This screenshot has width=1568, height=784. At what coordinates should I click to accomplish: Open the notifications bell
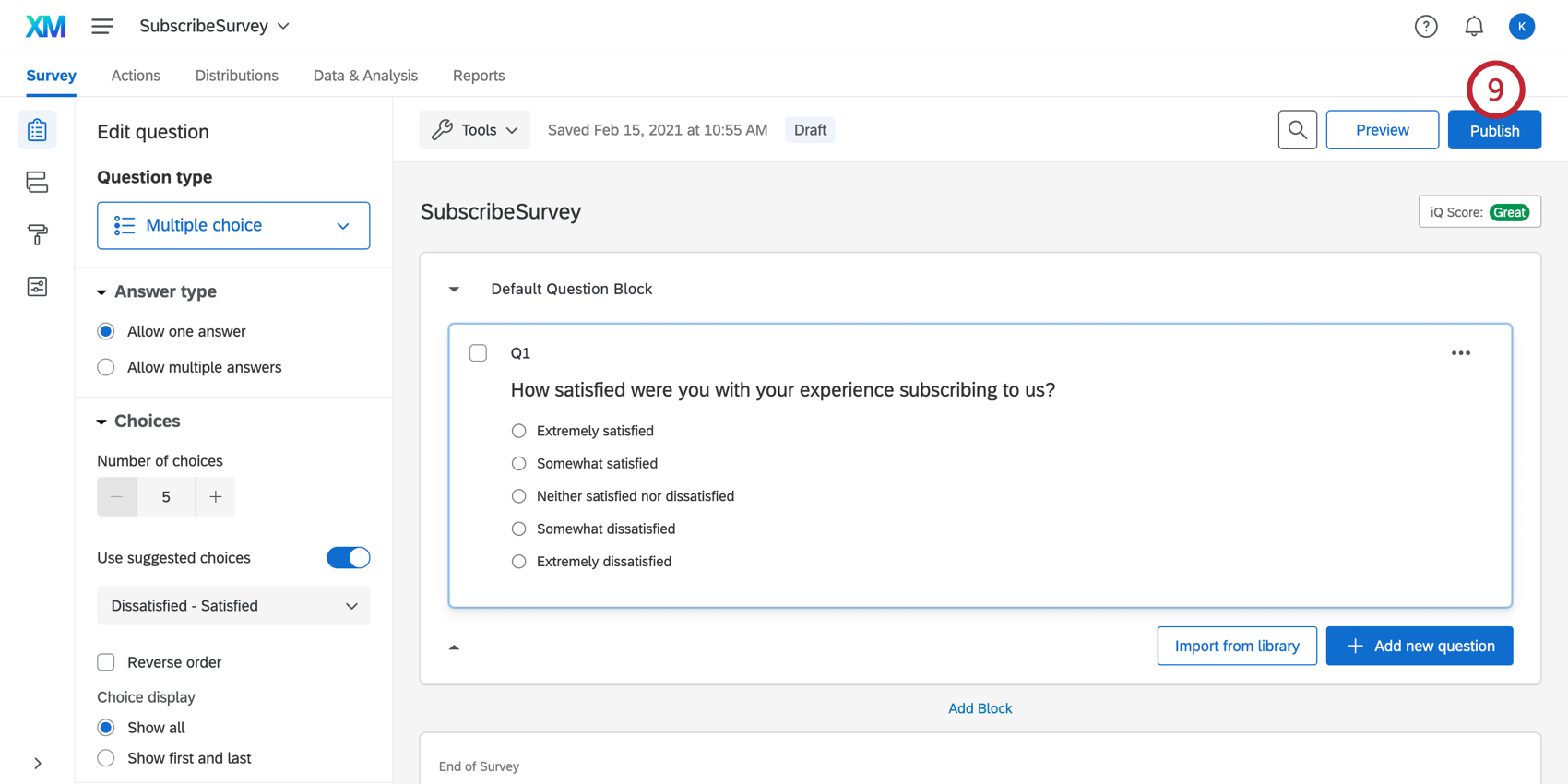pos(1474,27)
